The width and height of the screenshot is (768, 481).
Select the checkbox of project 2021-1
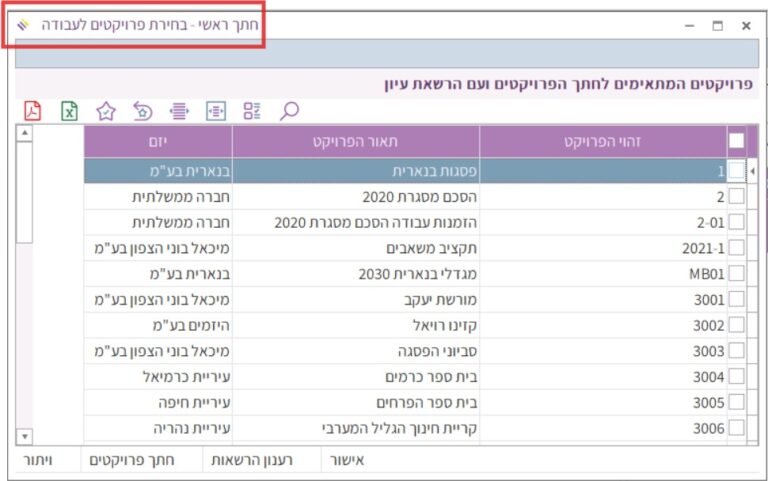point(736,247)
